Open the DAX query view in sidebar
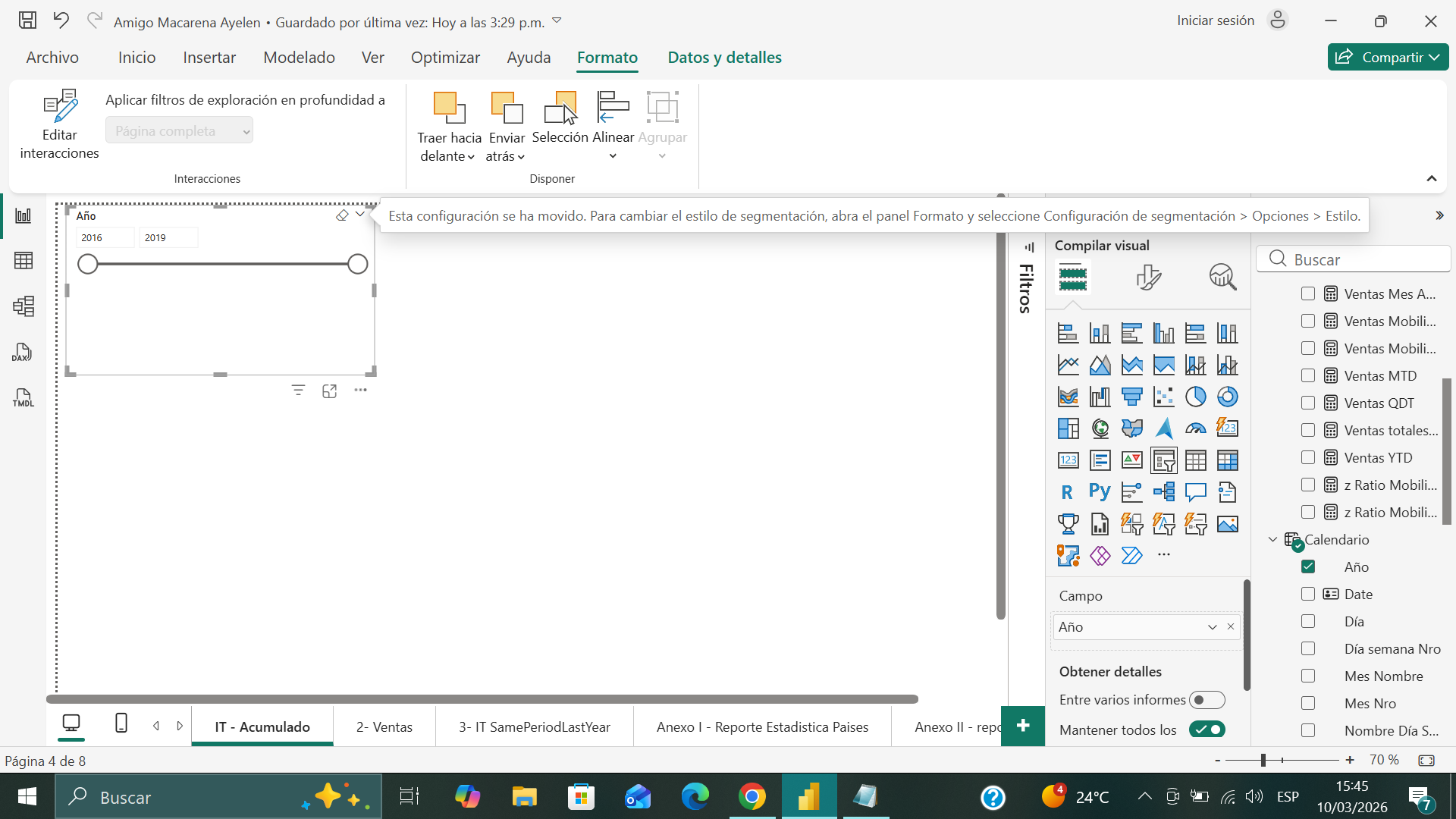This screenshot has height=819, width=1456. point(23,352)
